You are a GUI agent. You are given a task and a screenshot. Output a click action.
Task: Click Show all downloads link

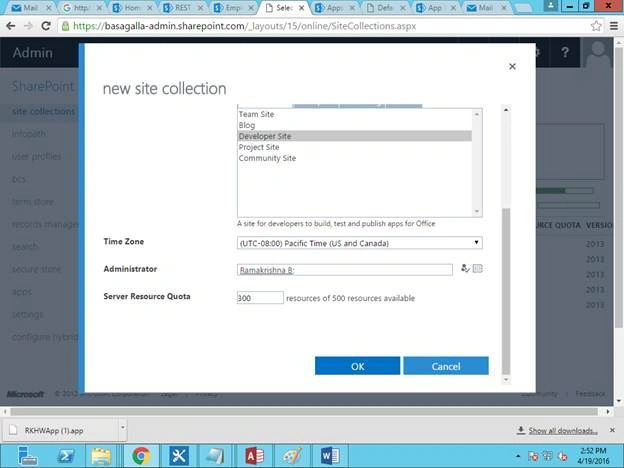pos(563,431)
